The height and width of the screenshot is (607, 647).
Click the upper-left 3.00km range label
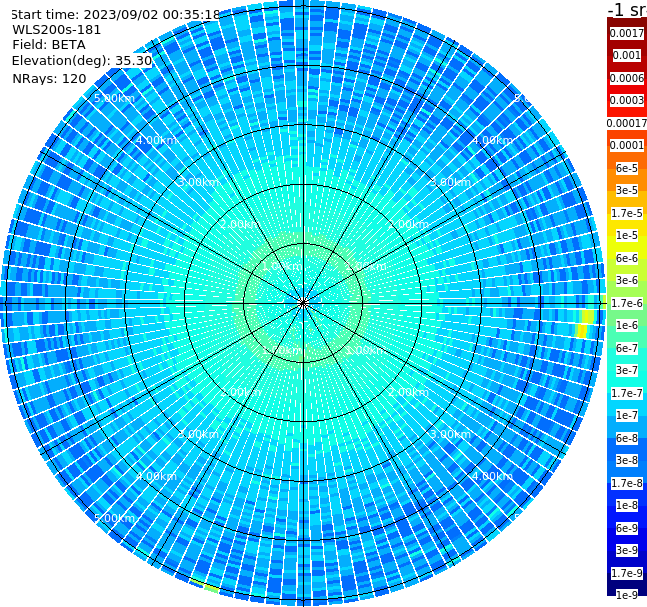[x=198, y=182]
